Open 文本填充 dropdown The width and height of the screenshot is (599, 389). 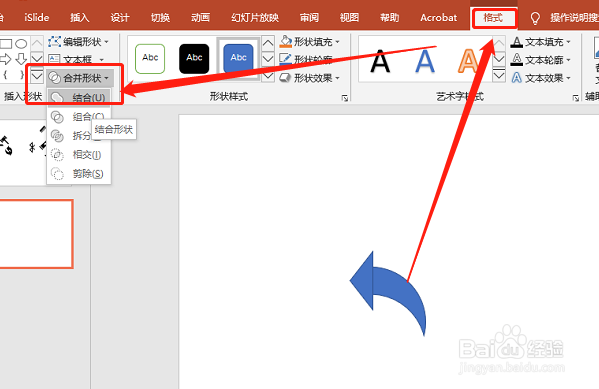tap(541, 42)
